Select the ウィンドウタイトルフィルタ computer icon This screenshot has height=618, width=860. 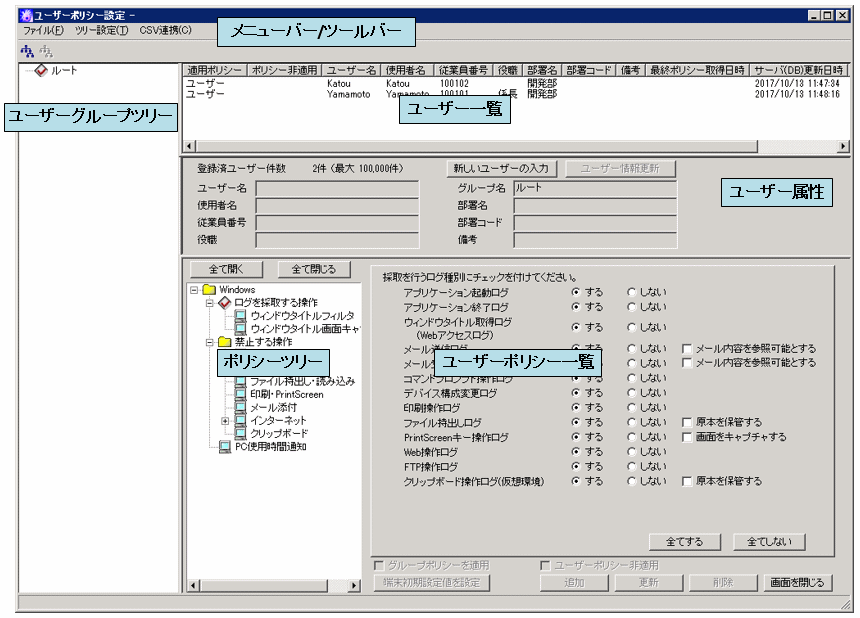point(240,316)
